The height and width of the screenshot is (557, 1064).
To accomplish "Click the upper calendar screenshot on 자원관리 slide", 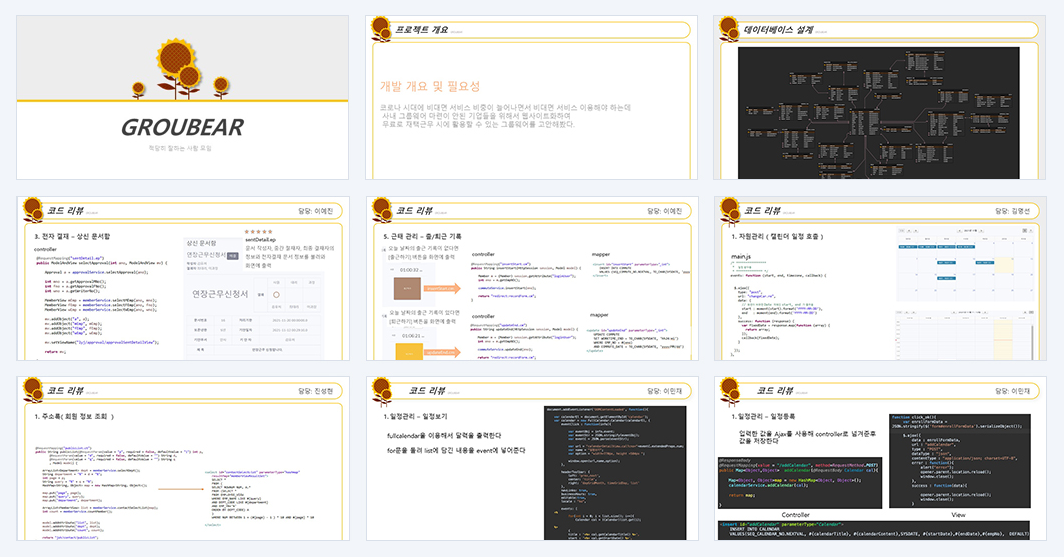I will pos(964,264).
